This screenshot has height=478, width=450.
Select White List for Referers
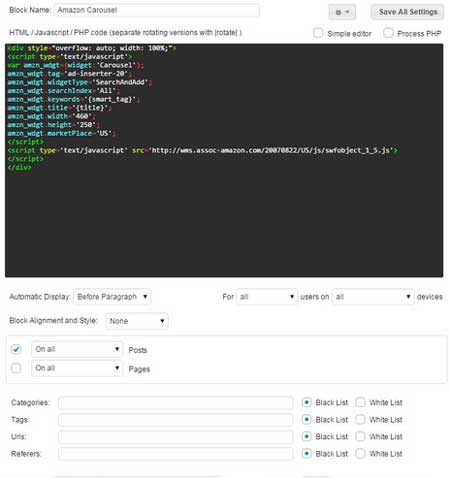360,453
